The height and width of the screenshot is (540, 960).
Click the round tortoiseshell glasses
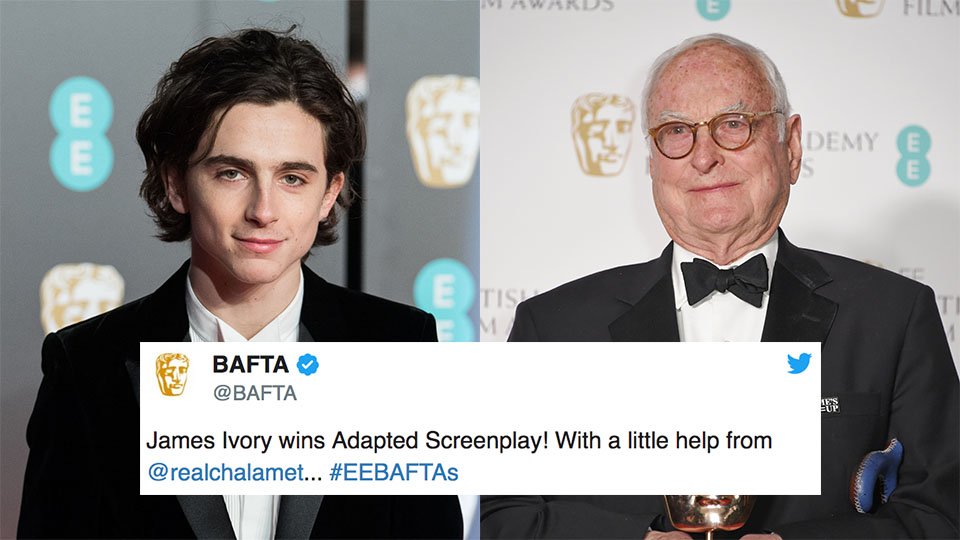coord(714,133)
